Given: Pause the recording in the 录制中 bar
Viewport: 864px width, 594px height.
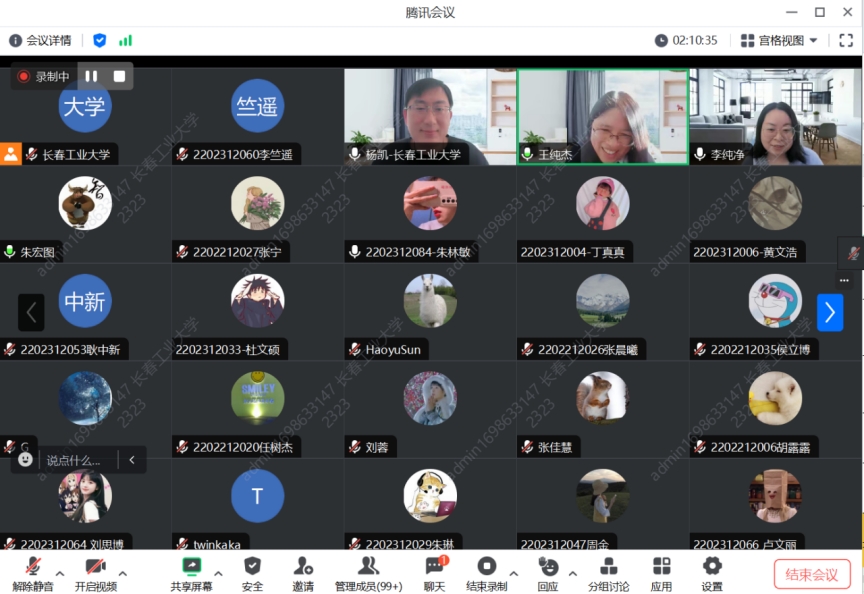Looking at the screenshot, I should point(91,76).
